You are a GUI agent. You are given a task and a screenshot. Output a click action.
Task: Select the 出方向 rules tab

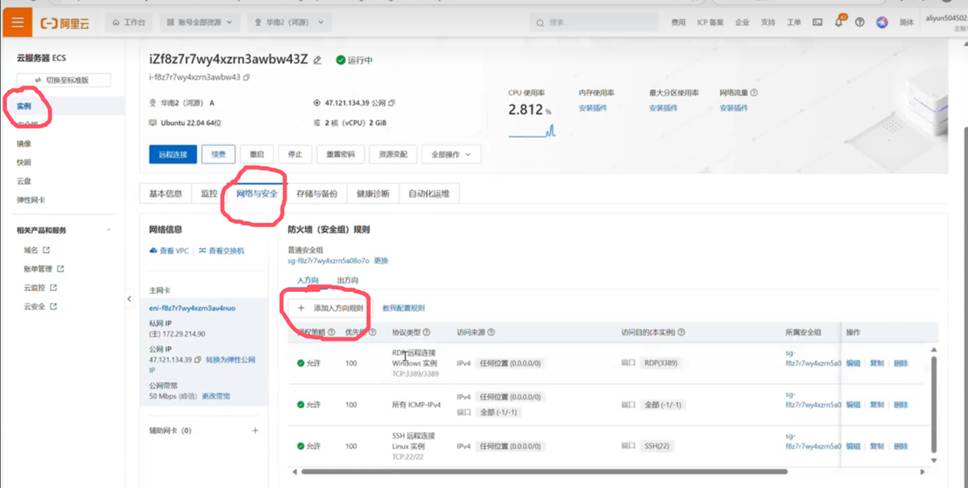coord(347,280)
